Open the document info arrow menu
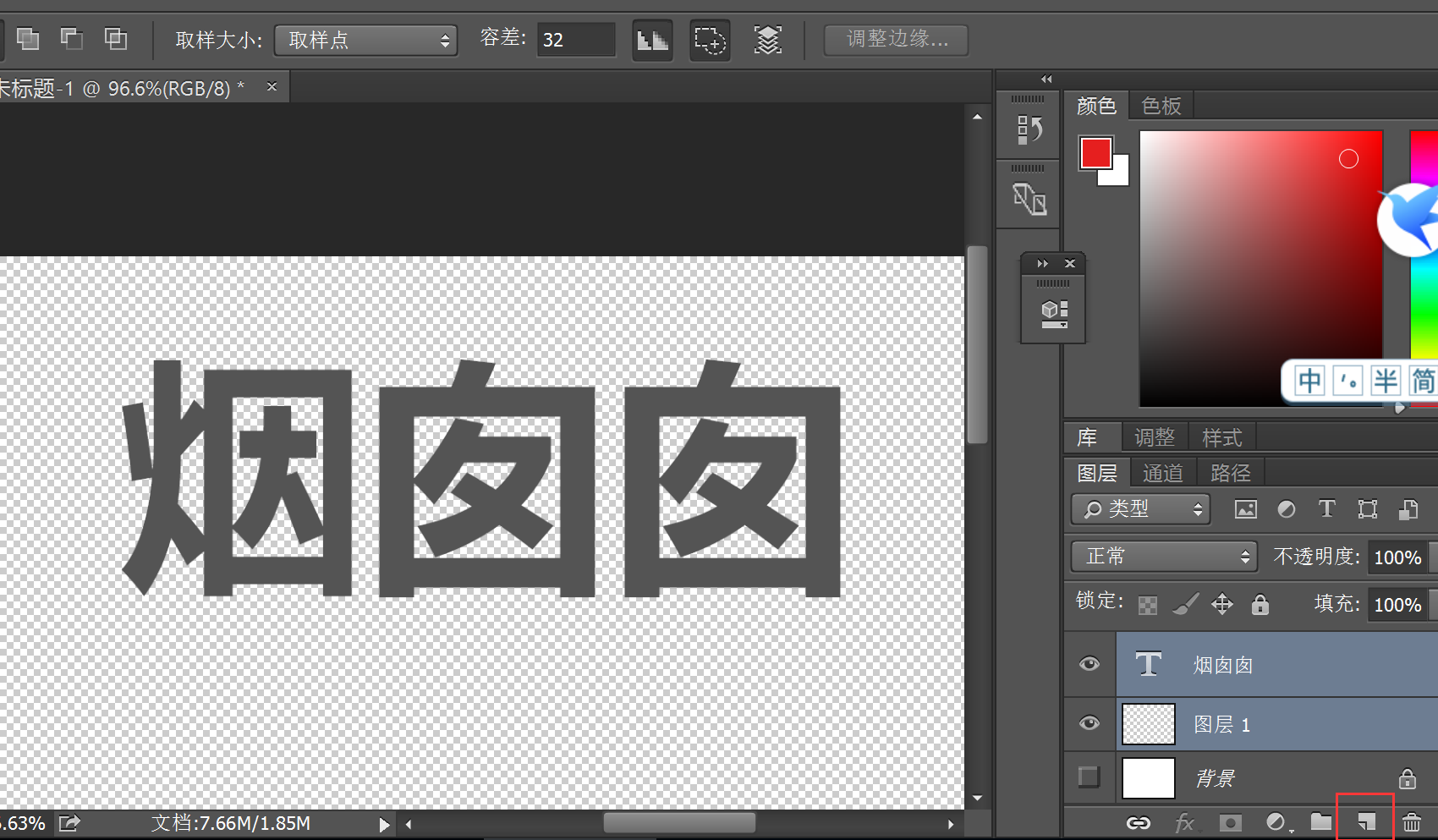Image resolution: width=1438 pixels, height=840 pixels. 384,824
